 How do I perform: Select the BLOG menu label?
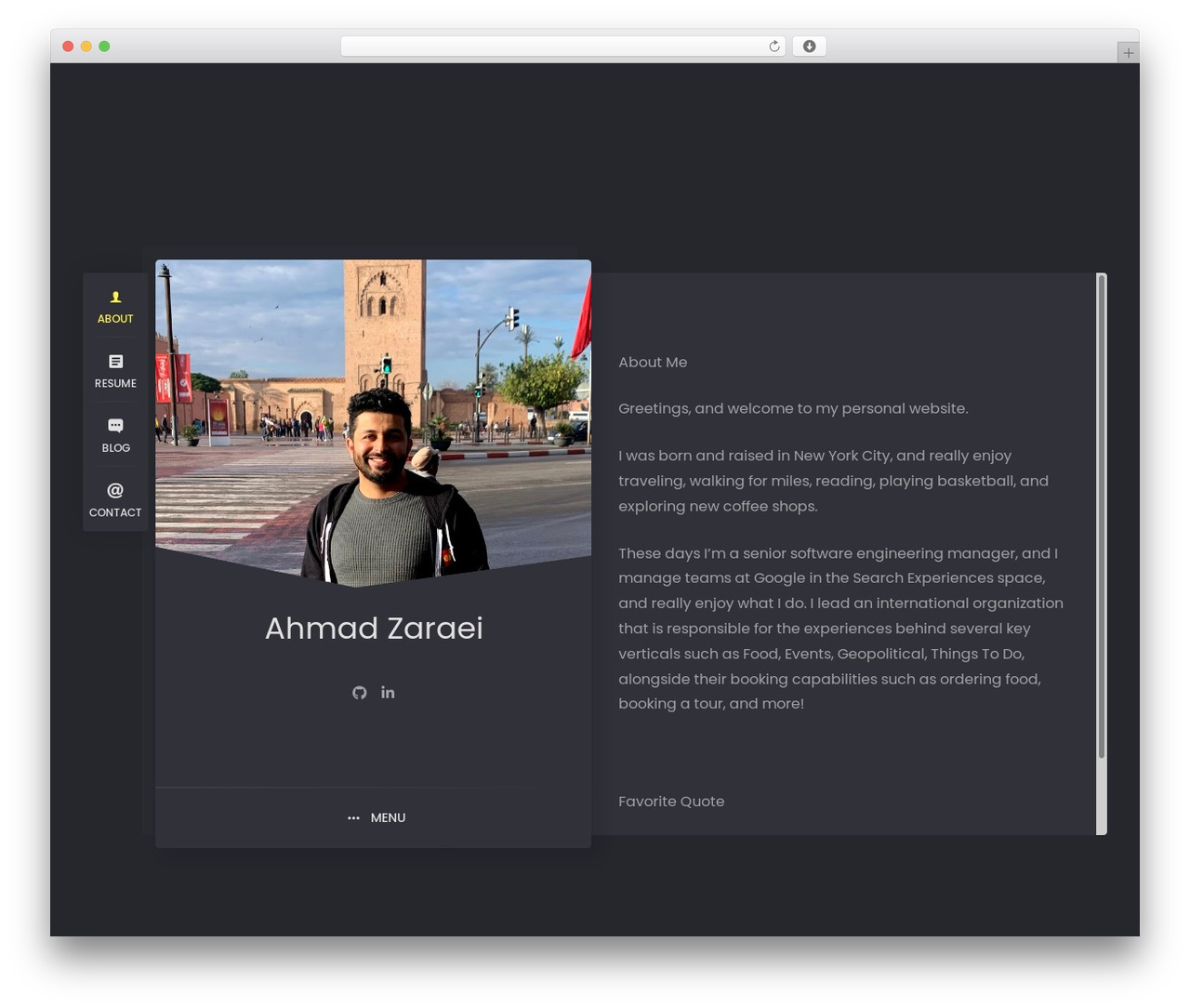tap(115, 448)
